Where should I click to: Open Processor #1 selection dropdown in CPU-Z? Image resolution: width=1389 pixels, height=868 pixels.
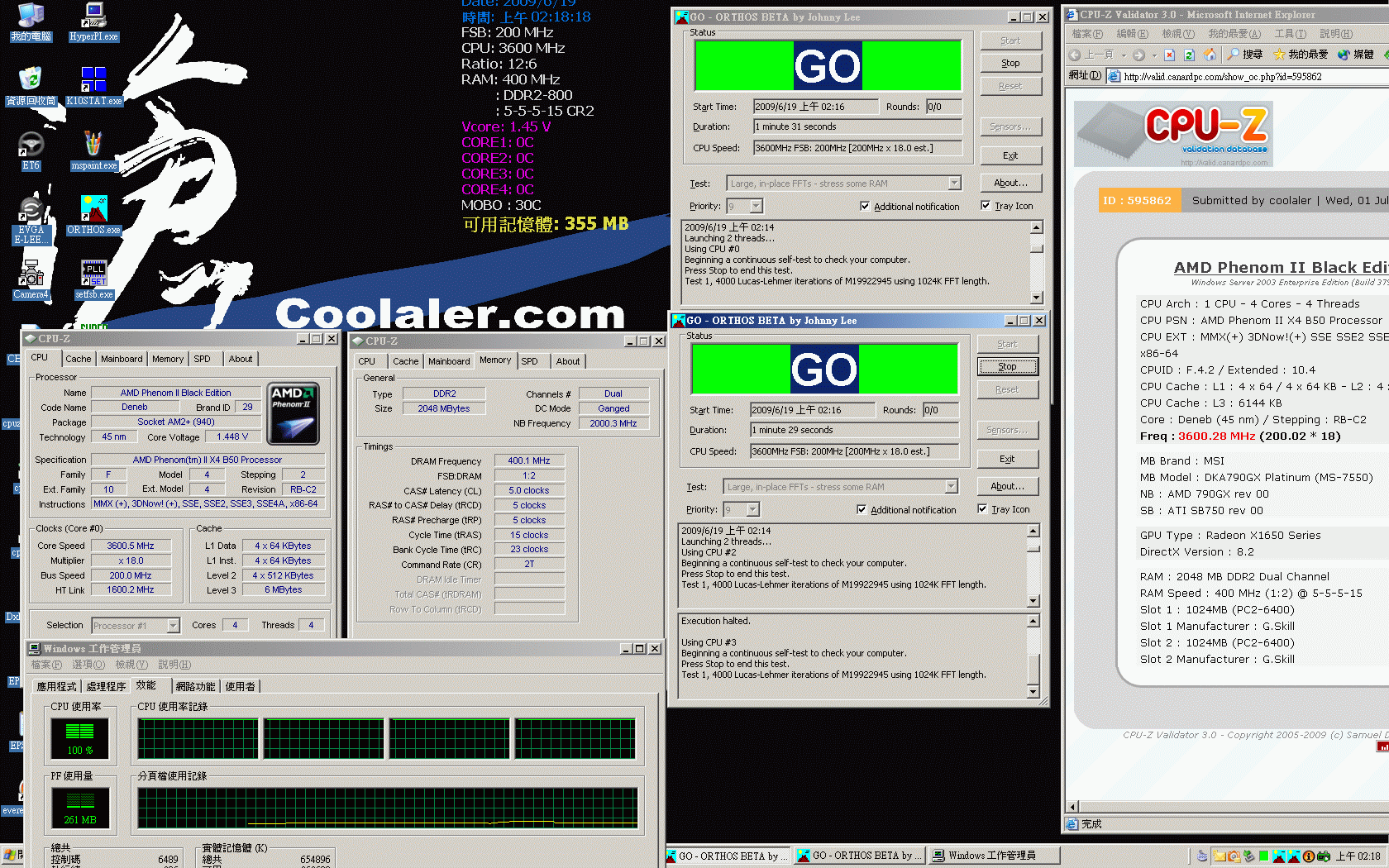coord(173,626)
